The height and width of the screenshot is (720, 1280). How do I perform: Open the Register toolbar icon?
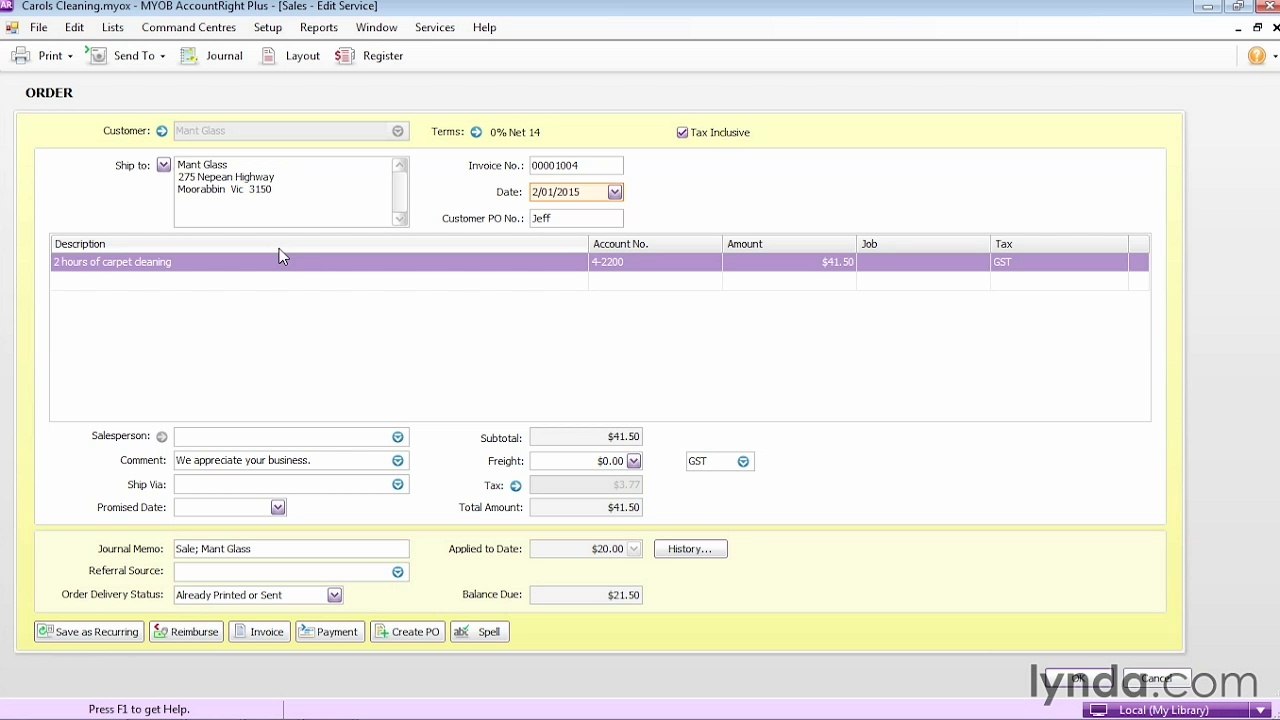(x=345, y=56)
